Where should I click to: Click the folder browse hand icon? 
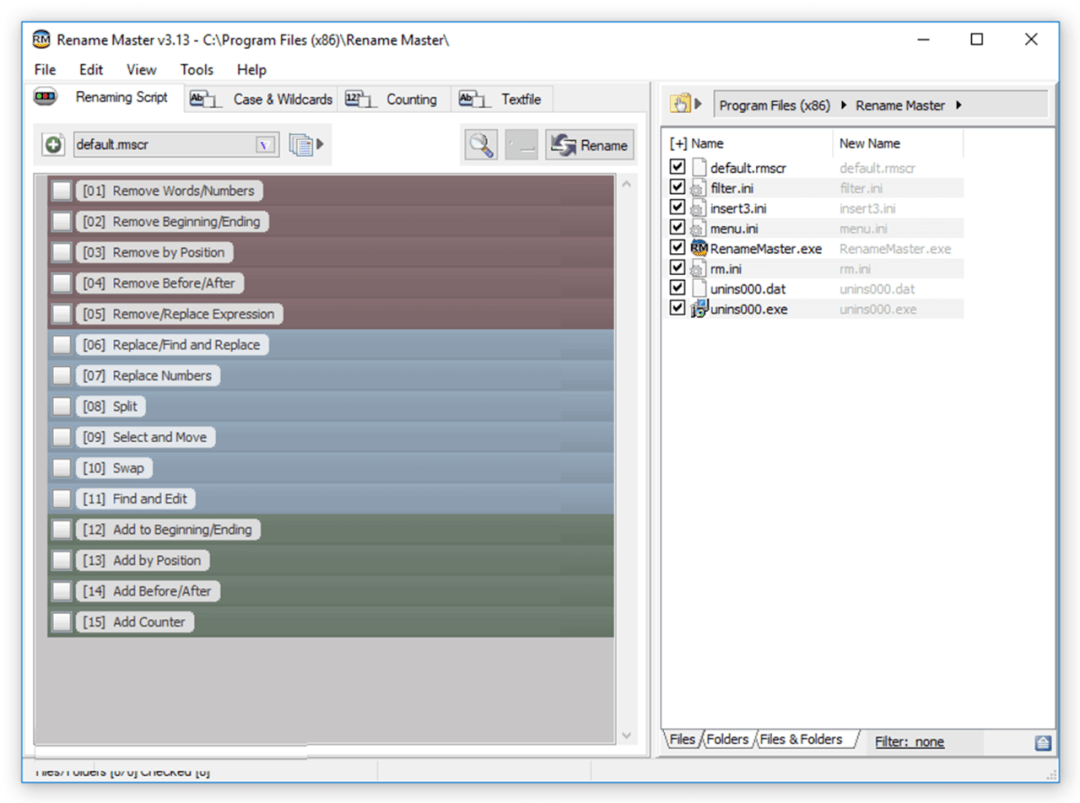[x=680, y=104]
